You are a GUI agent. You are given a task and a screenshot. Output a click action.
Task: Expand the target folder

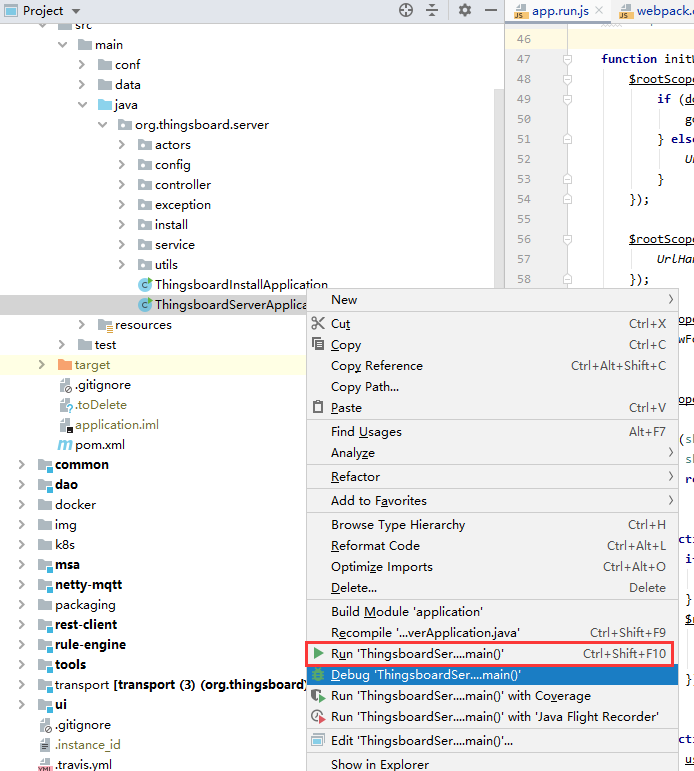tap(42, 365)
